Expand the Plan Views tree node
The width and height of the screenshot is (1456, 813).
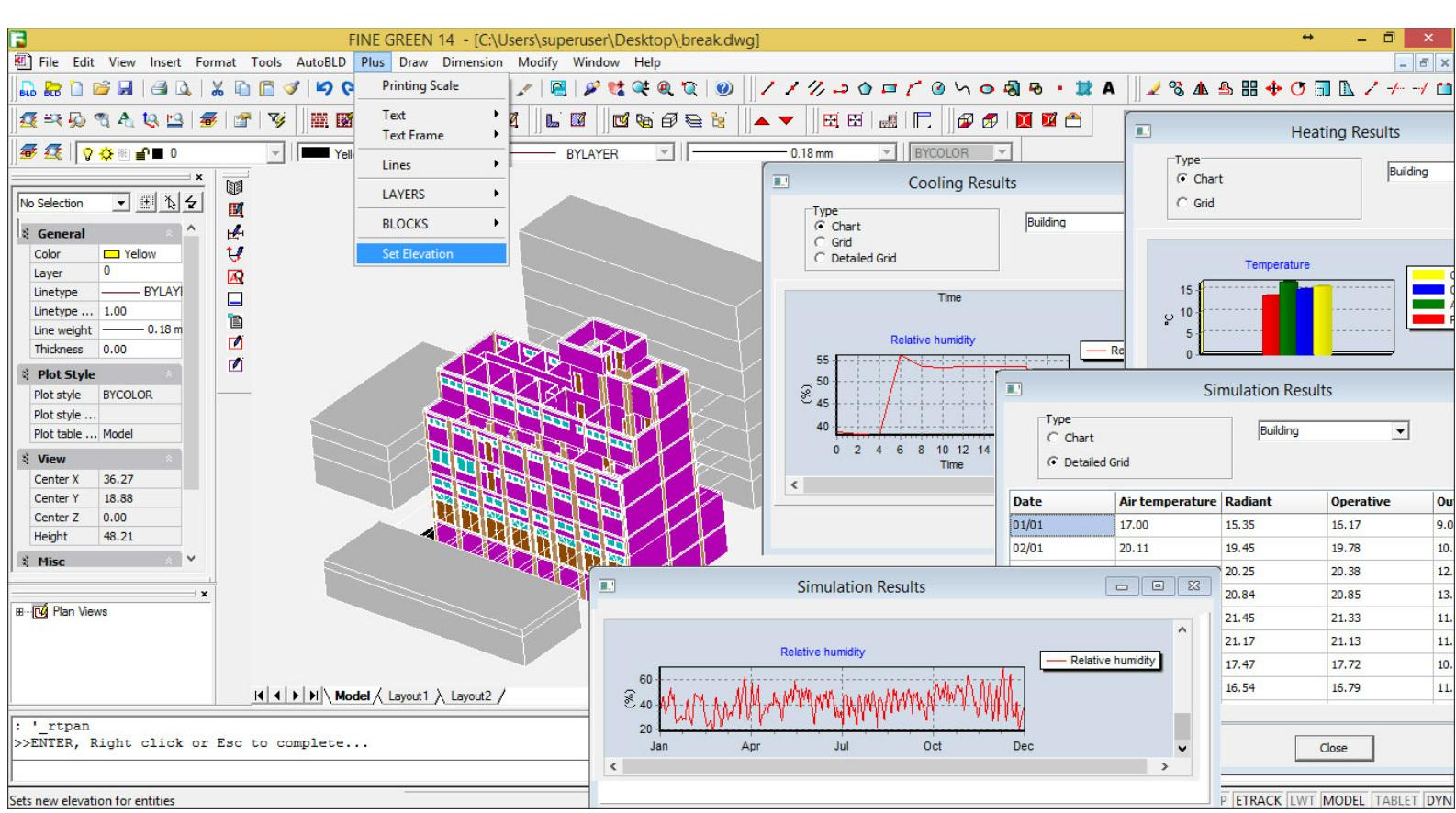19,612
